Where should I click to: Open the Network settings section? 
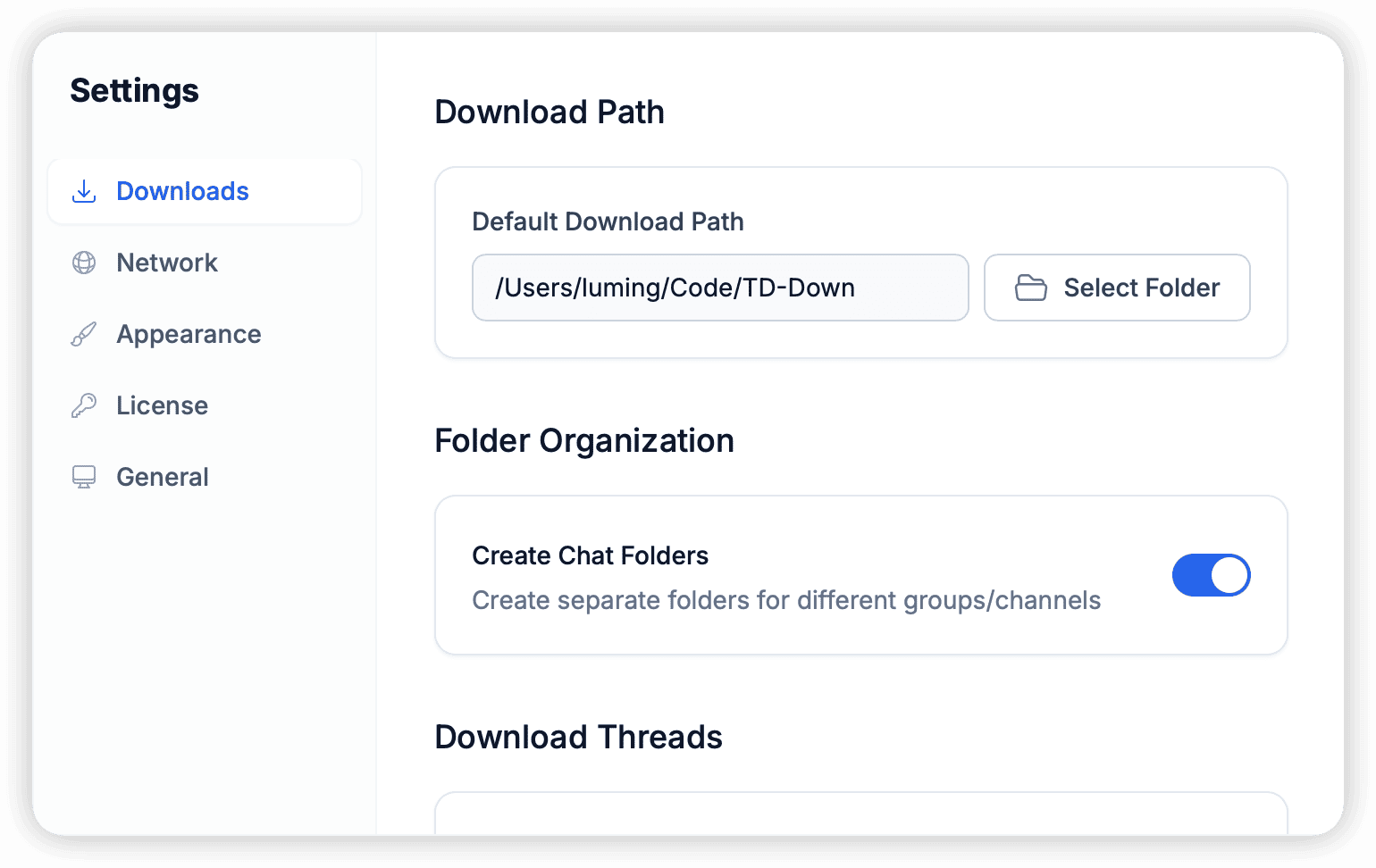coord(166,263)
